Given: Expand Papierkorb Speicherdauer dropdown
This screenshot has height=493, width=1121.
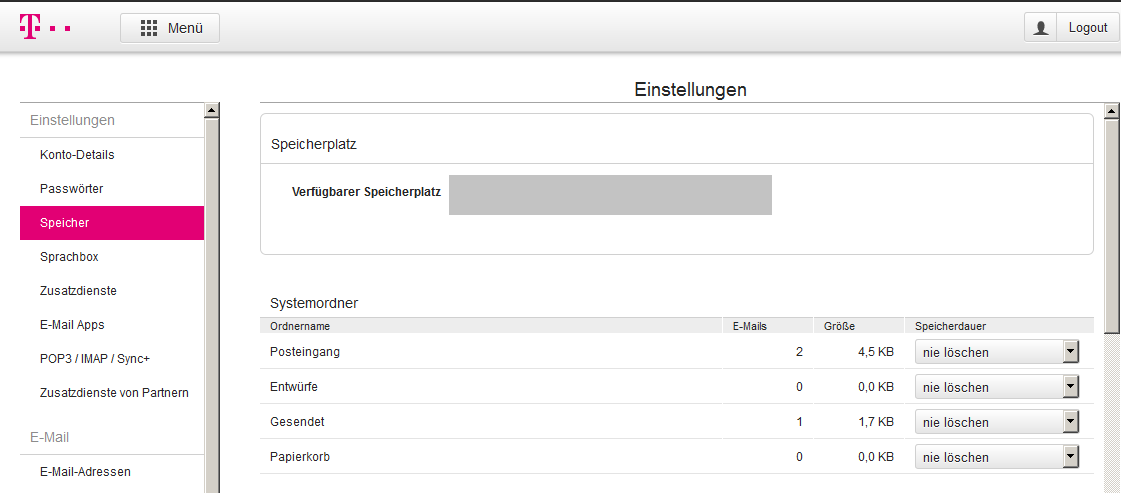Looking at the screenshot, I should (x=998, y=457).
